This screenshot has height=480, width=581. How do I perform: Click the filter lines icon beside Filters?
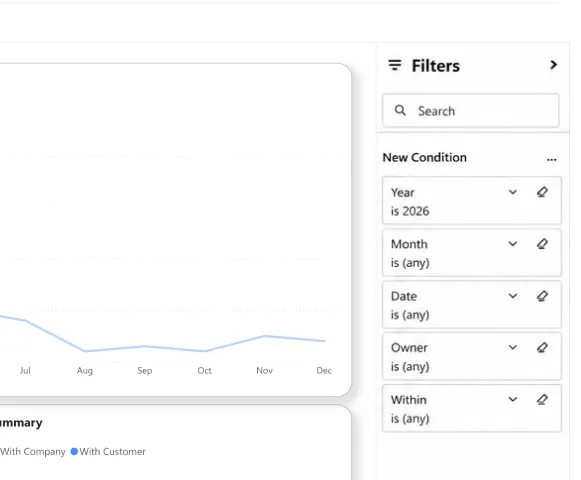pyautogui.click(x=395, y=65)
